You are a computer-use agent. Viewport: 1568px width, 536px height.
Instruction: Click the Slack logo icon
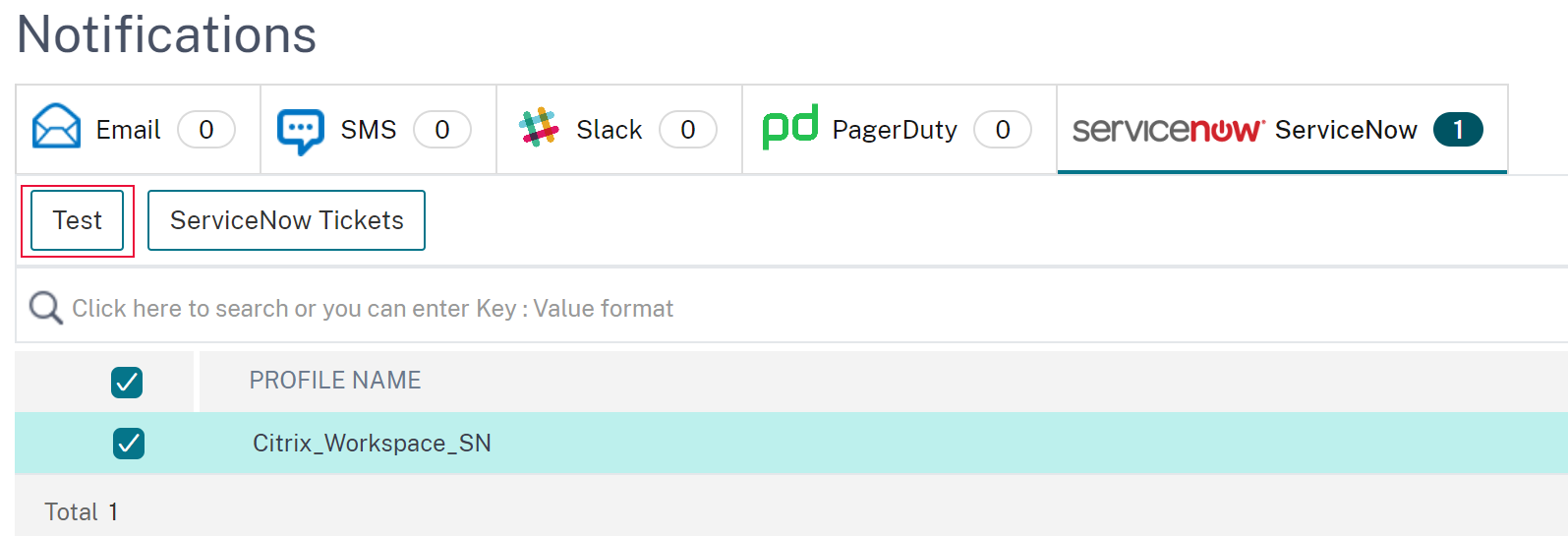538,128
